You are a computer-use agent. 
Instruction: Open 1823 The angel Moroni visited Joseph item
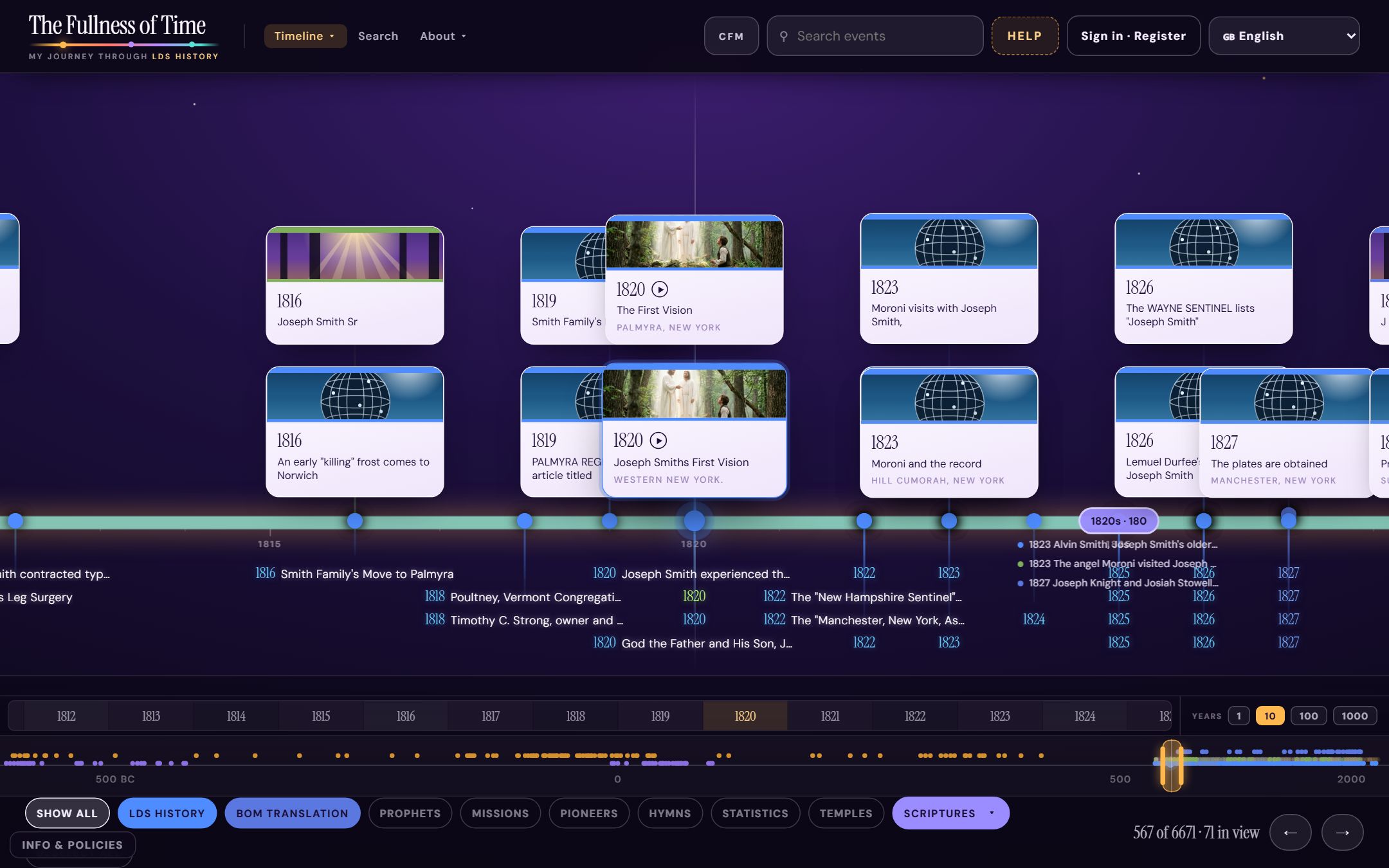click(1118, 563)
